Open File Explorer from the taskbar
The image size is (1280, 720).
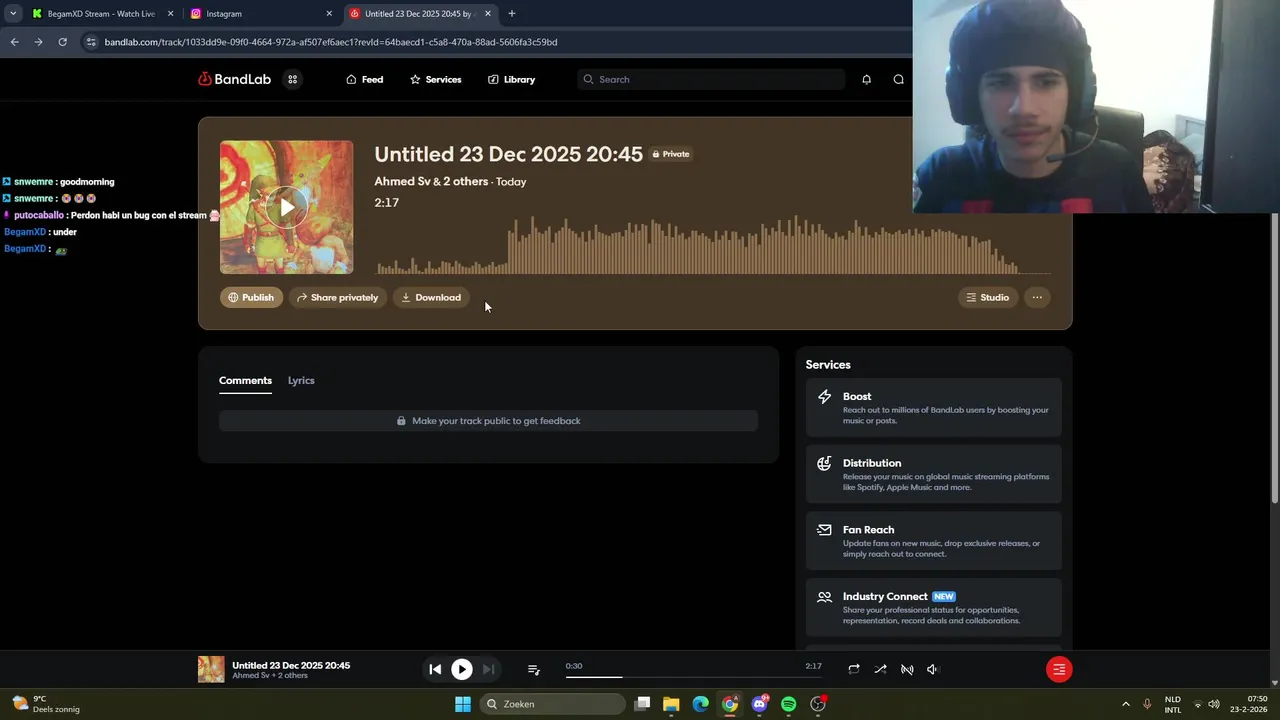671,704
